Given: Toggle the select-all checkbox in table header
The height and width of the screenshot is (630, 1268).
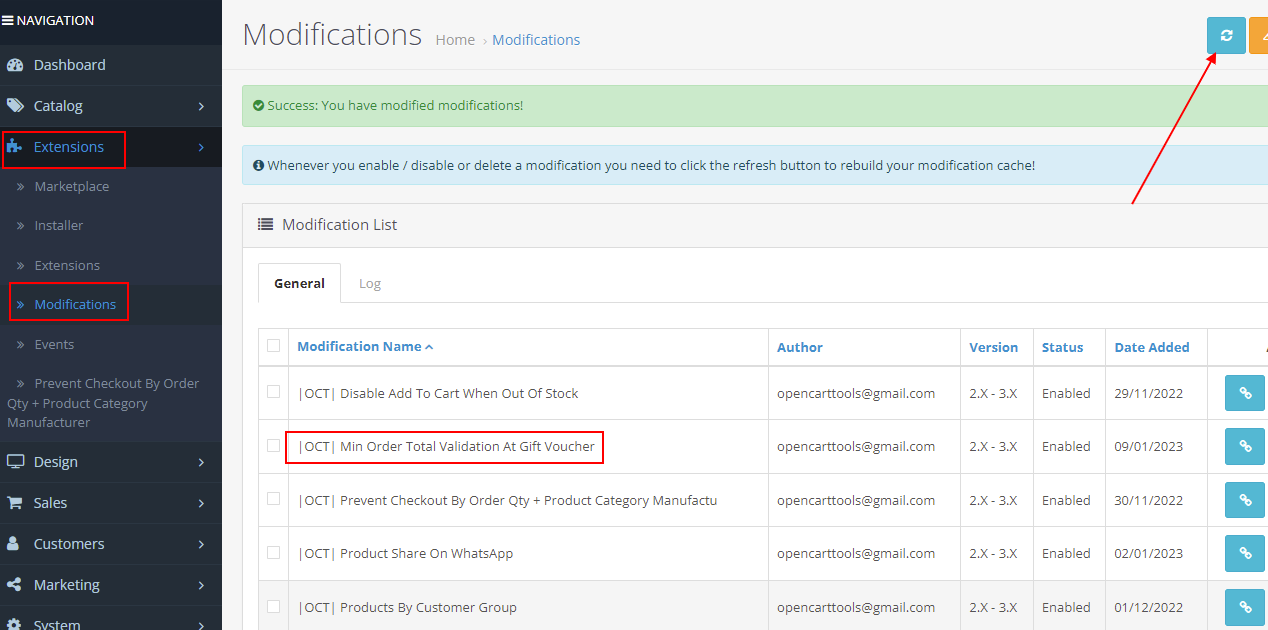Looking at the screenshot, I should click(x=273, y=344).
